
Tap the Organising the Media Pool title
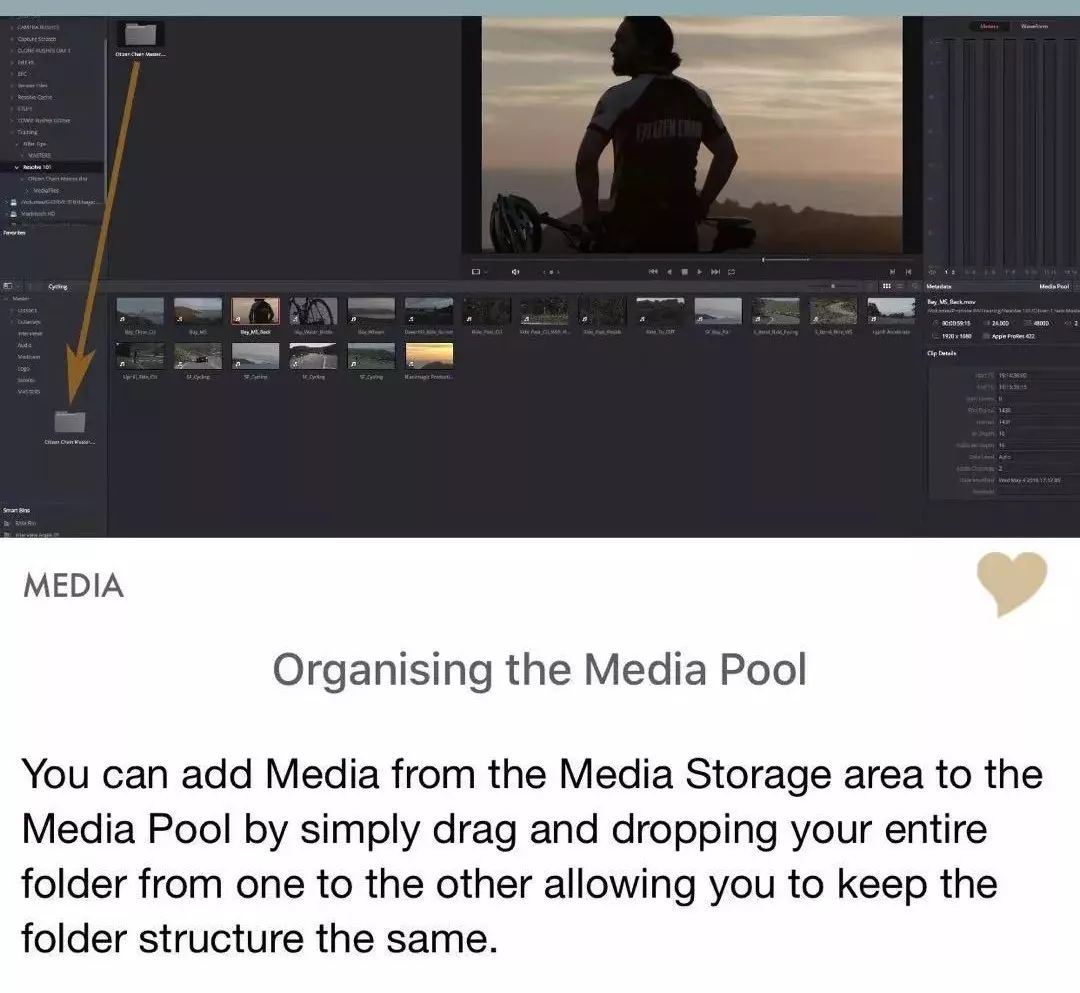click(x=539, y=670)
